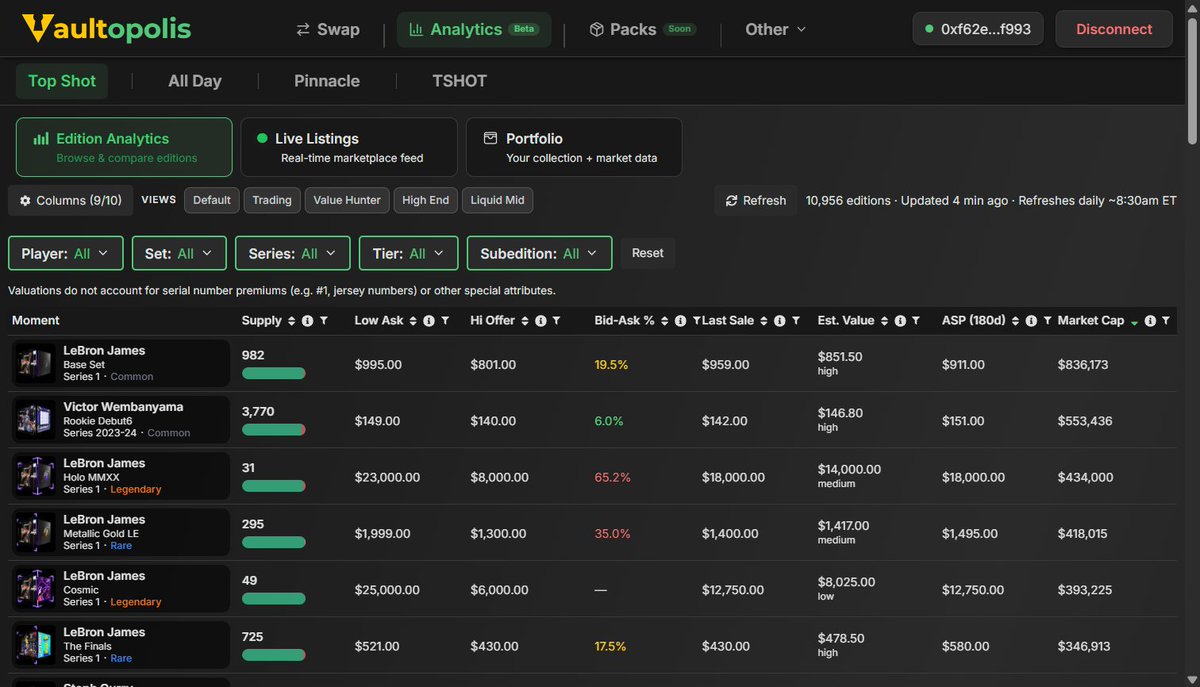Open the Player filter dropdown
Screen dimensions: 1200x687
pos(65,253)
